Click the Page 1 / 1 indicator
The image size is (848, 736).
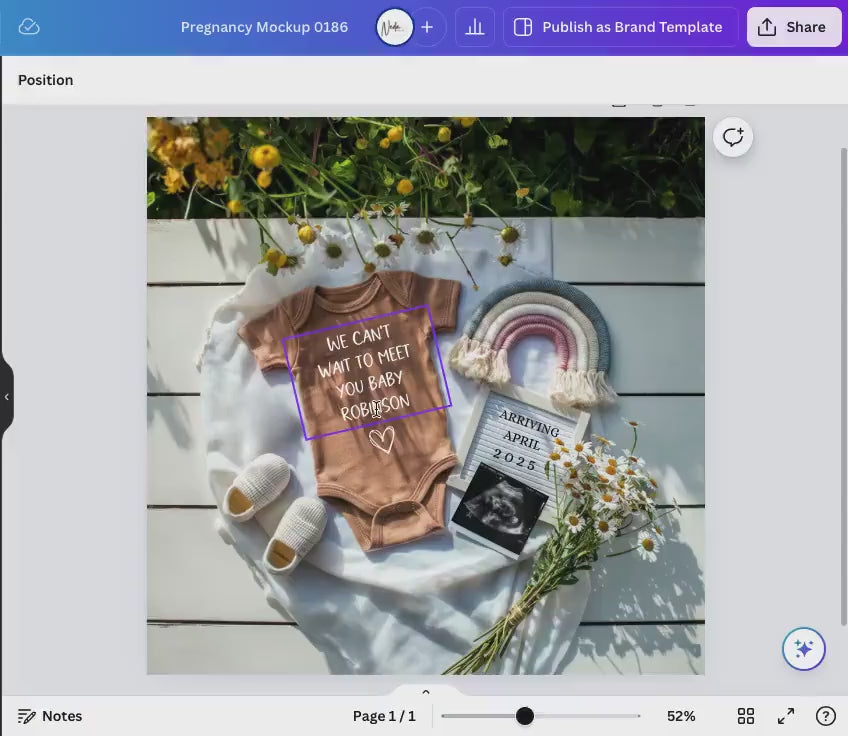pos(384,716)
